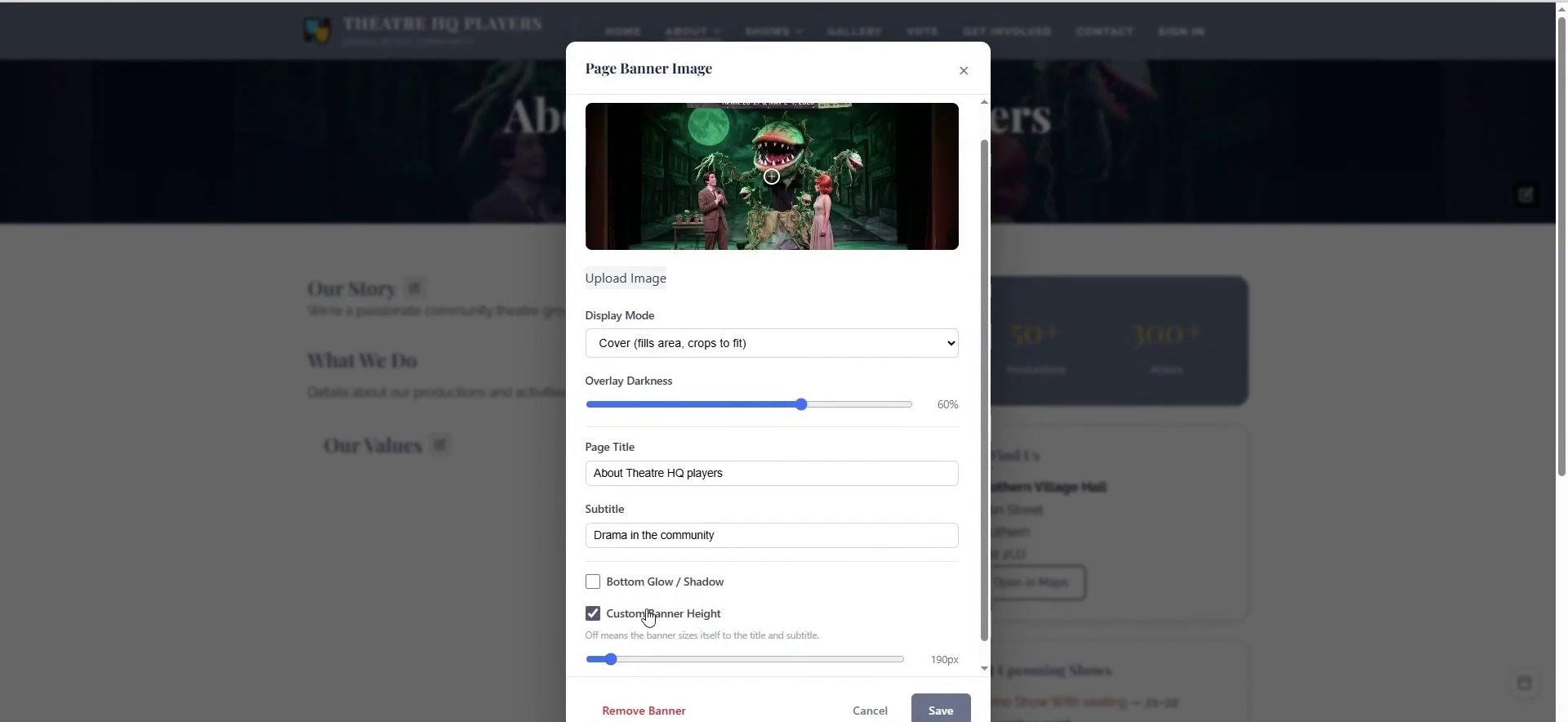
Task: Click the What We Do heading
Action: click(362, 361)
